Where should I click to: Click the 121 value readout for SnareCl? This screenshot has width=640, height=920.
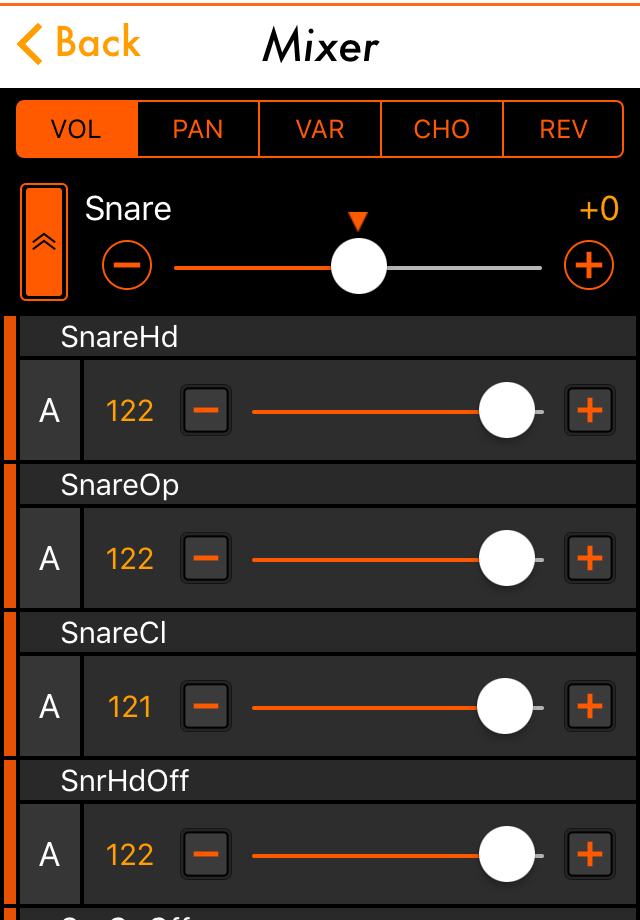pyautogui.click(x=129, y=706)
